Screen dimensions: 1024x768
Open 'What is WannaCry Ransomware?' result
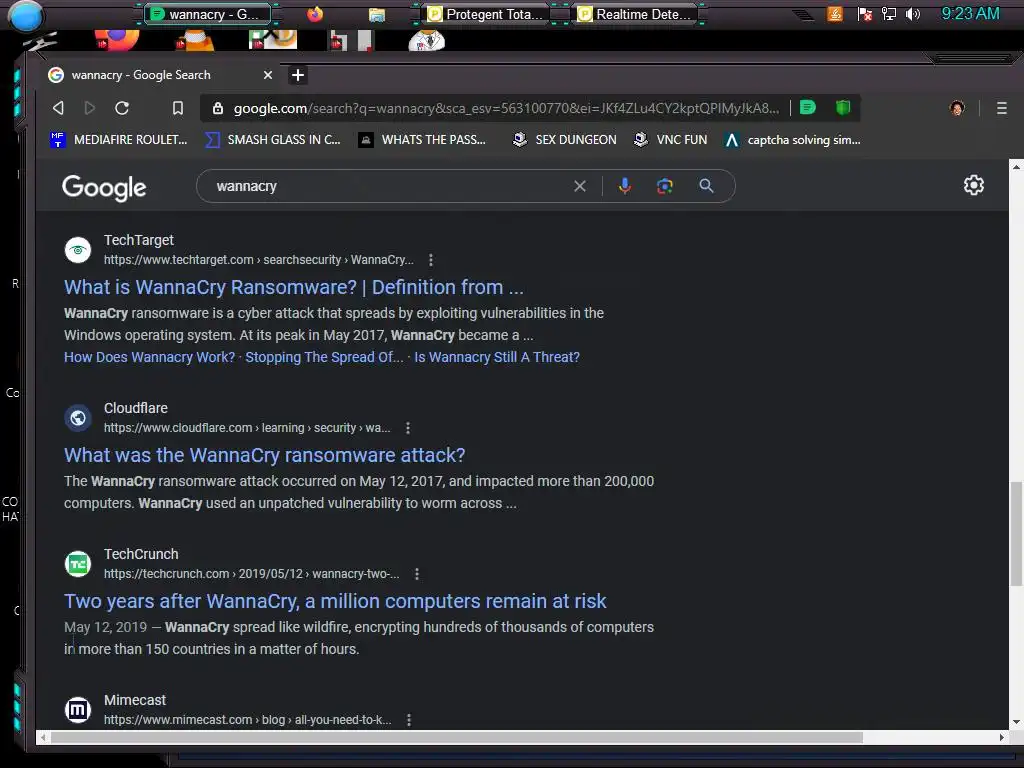pyautogui.click(x=294, y=287)
